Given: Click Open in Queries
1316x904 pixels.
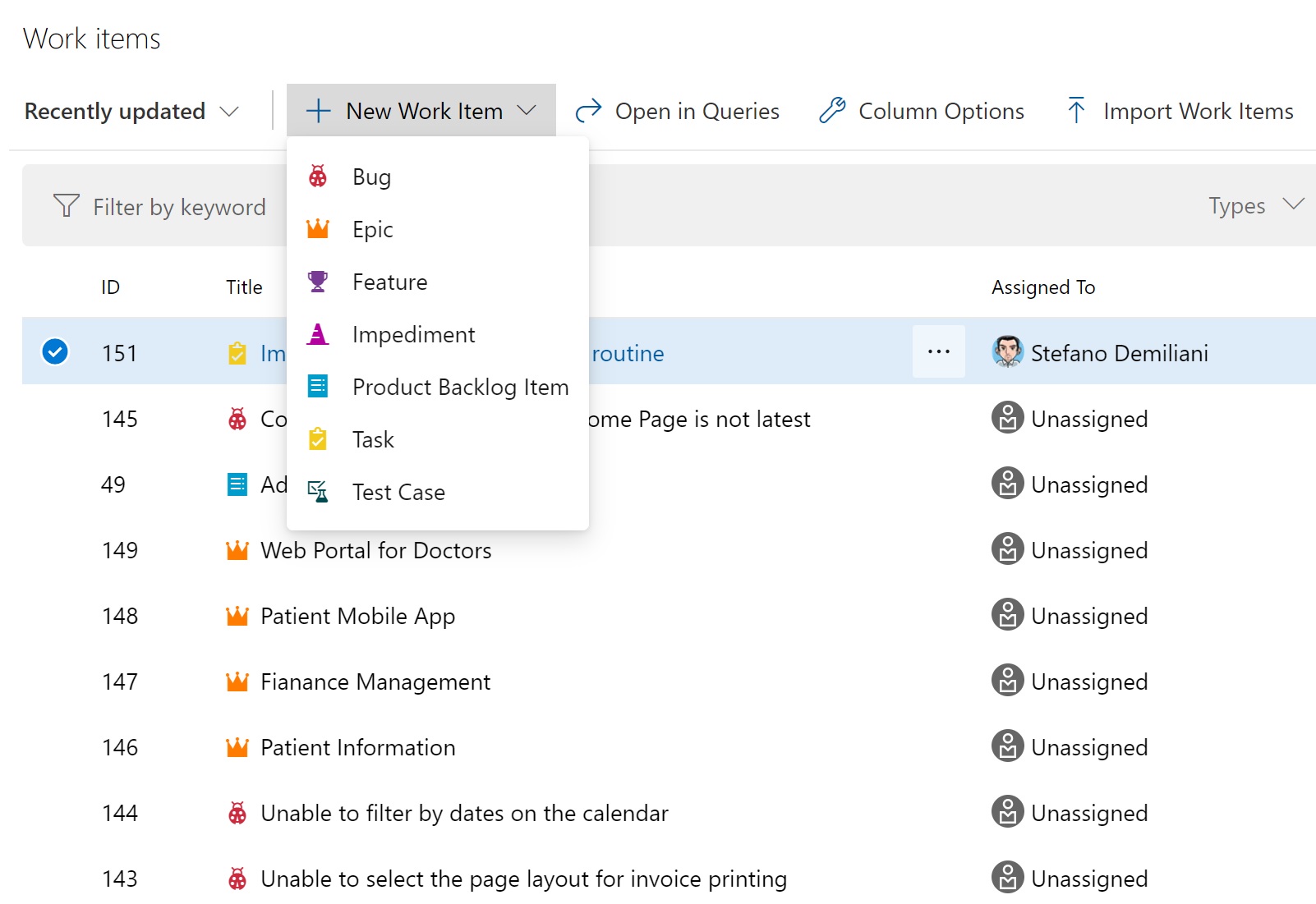Looking at the screenshot, I should coord(678,111).
